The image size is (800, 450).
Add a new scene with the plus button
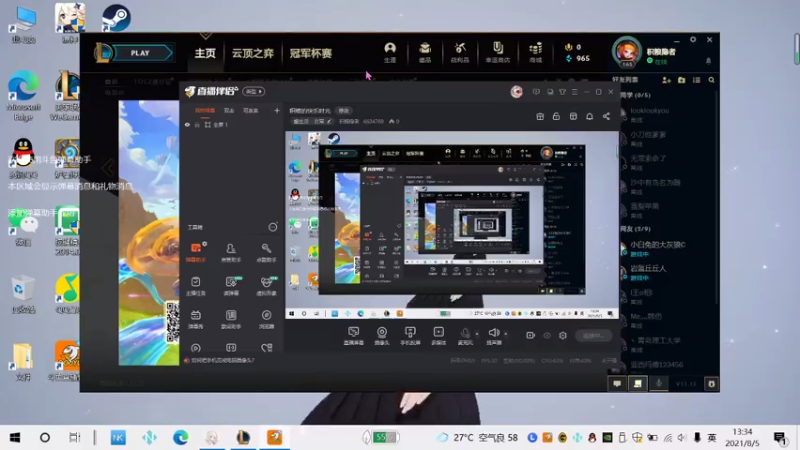(277, 110)
